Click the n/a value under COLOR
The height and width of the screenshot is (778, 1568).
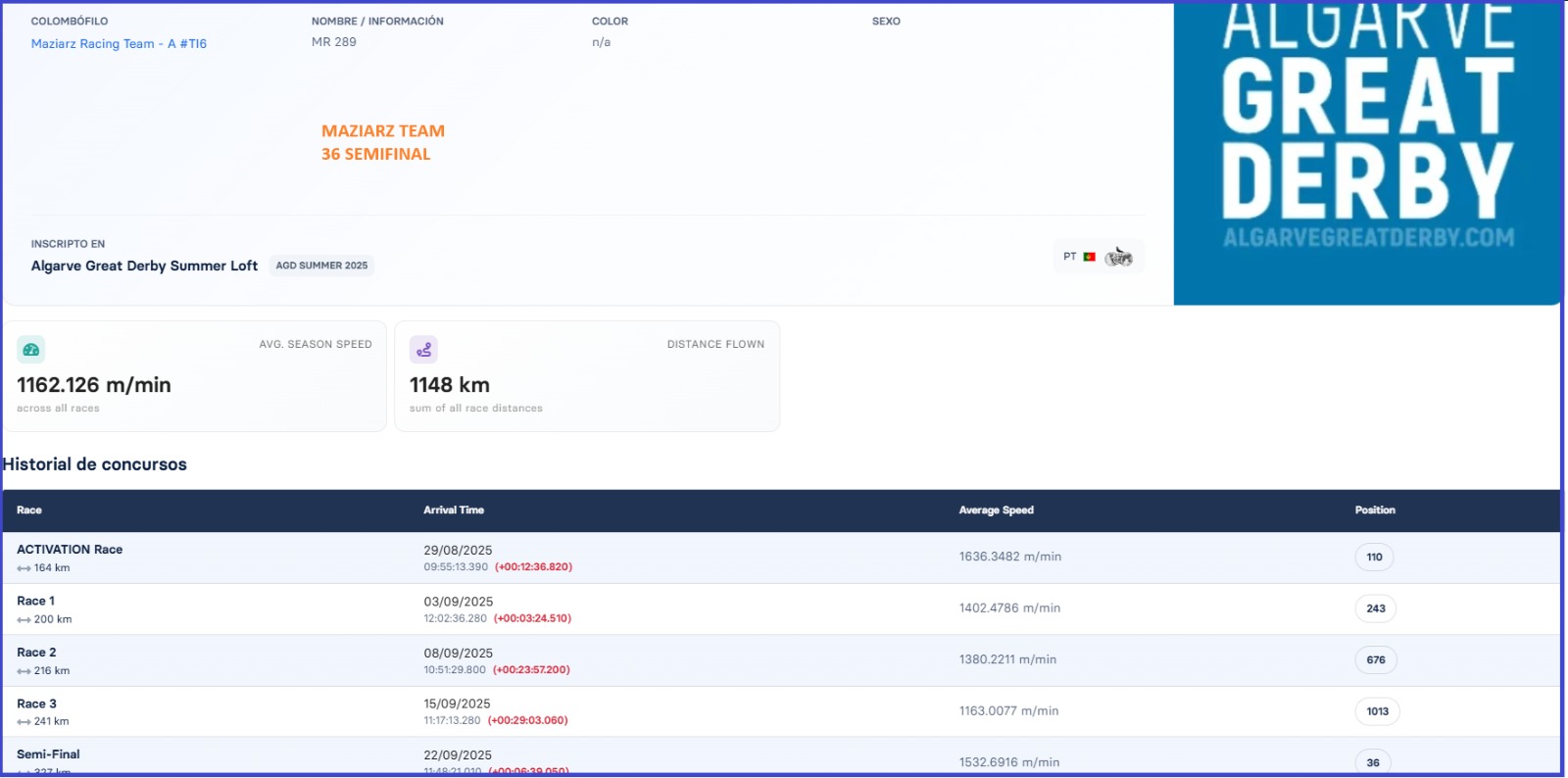601,42
